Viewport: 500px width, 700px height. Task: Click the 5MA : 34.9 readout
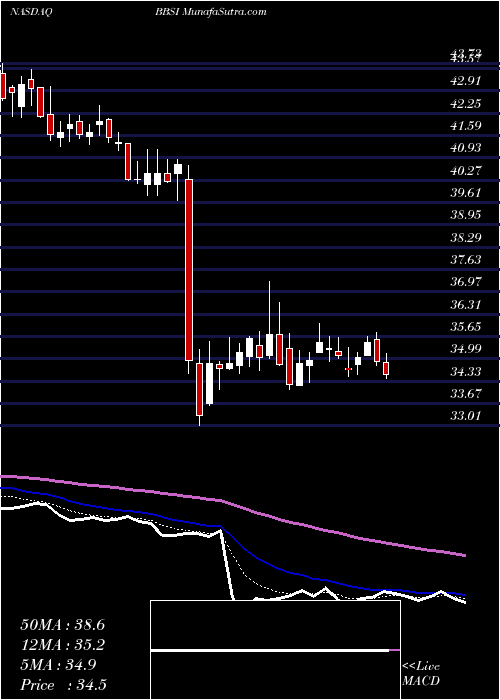coord(58,665)
